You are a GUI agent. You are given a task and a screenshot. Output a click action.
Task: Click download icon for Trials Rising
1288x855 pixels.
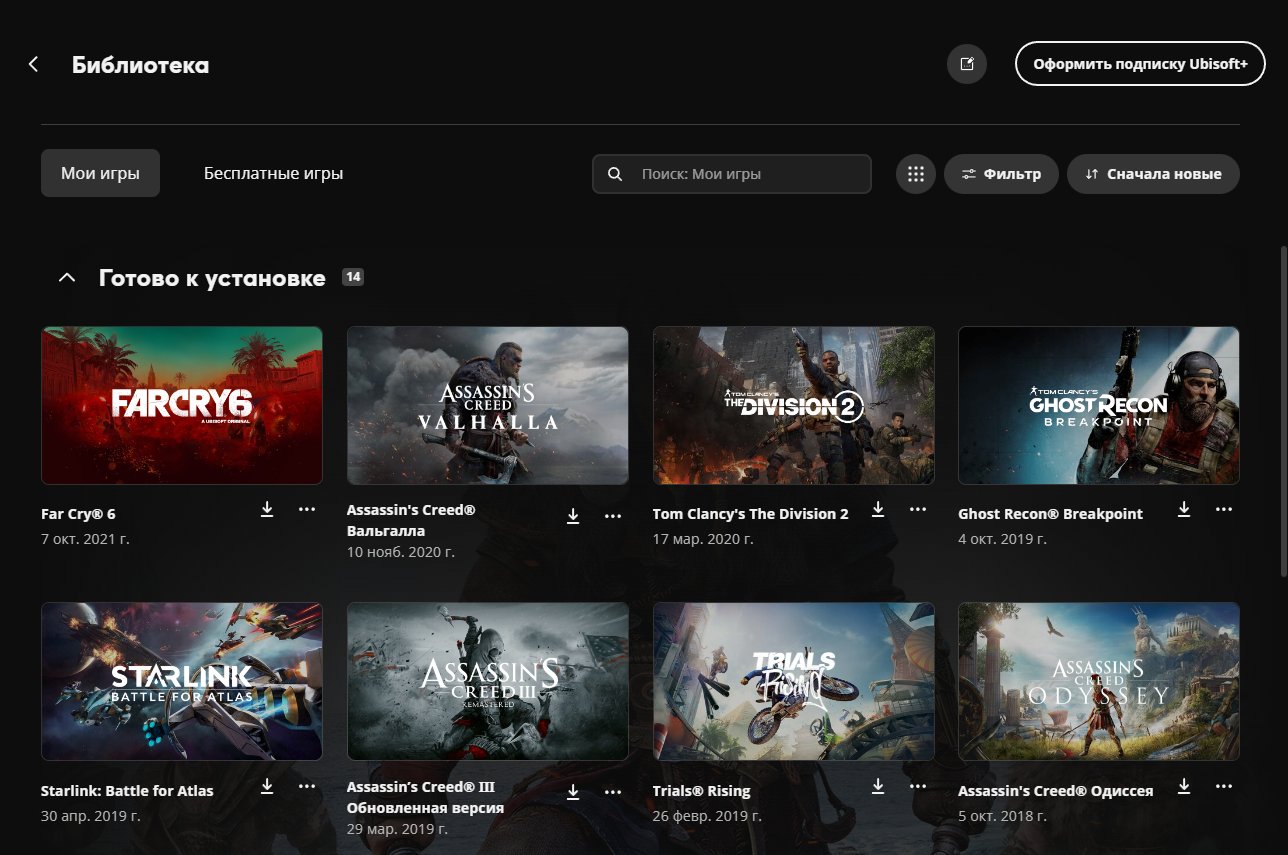pos(878,787)
